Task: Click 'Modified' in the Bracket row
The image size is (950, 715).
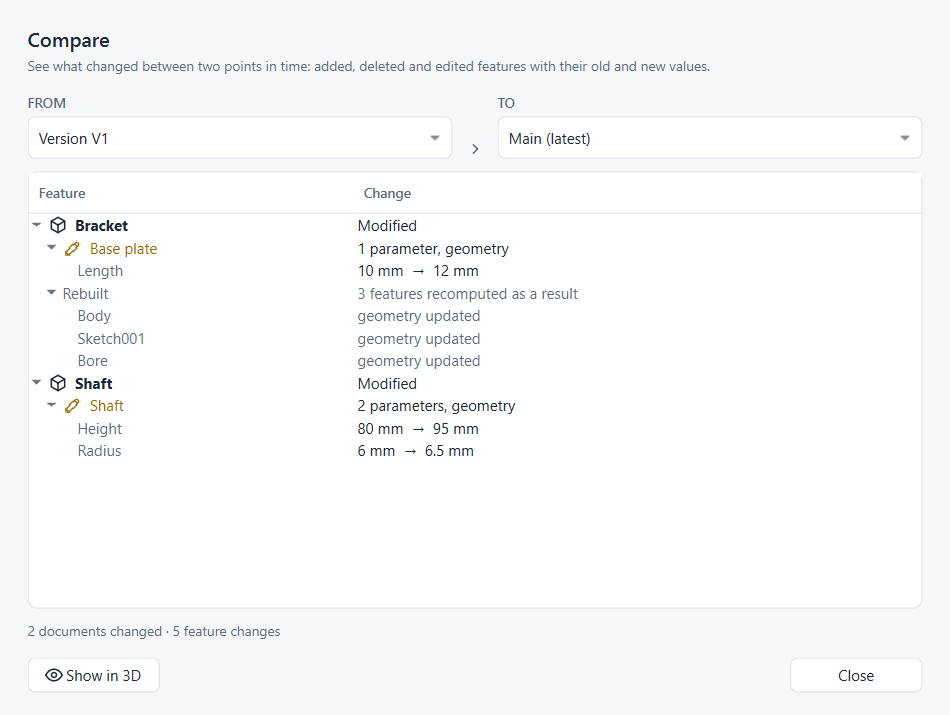Action: pyautogui.click(x=387, y=226)
